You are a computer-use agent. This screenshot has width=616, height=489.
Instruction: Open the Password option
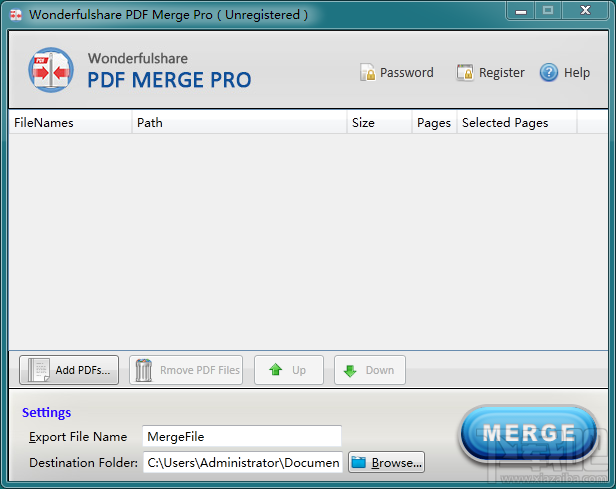click(x=397, y=73)
